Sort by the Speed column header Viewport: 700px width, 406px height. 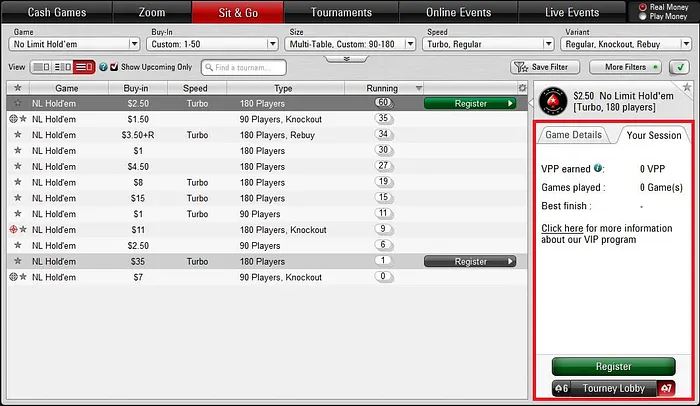pos(197,88)
